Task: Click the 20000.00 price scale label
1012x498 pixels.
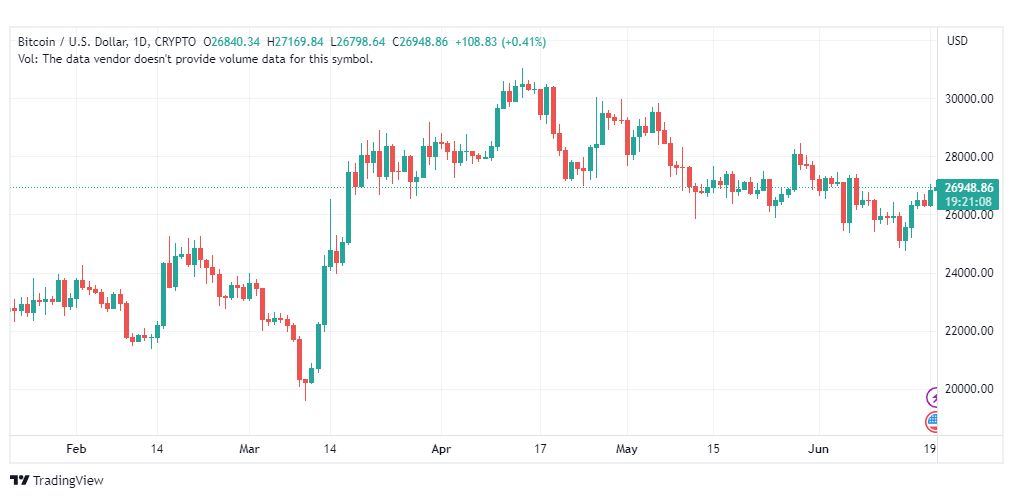Action: [968, 389]
